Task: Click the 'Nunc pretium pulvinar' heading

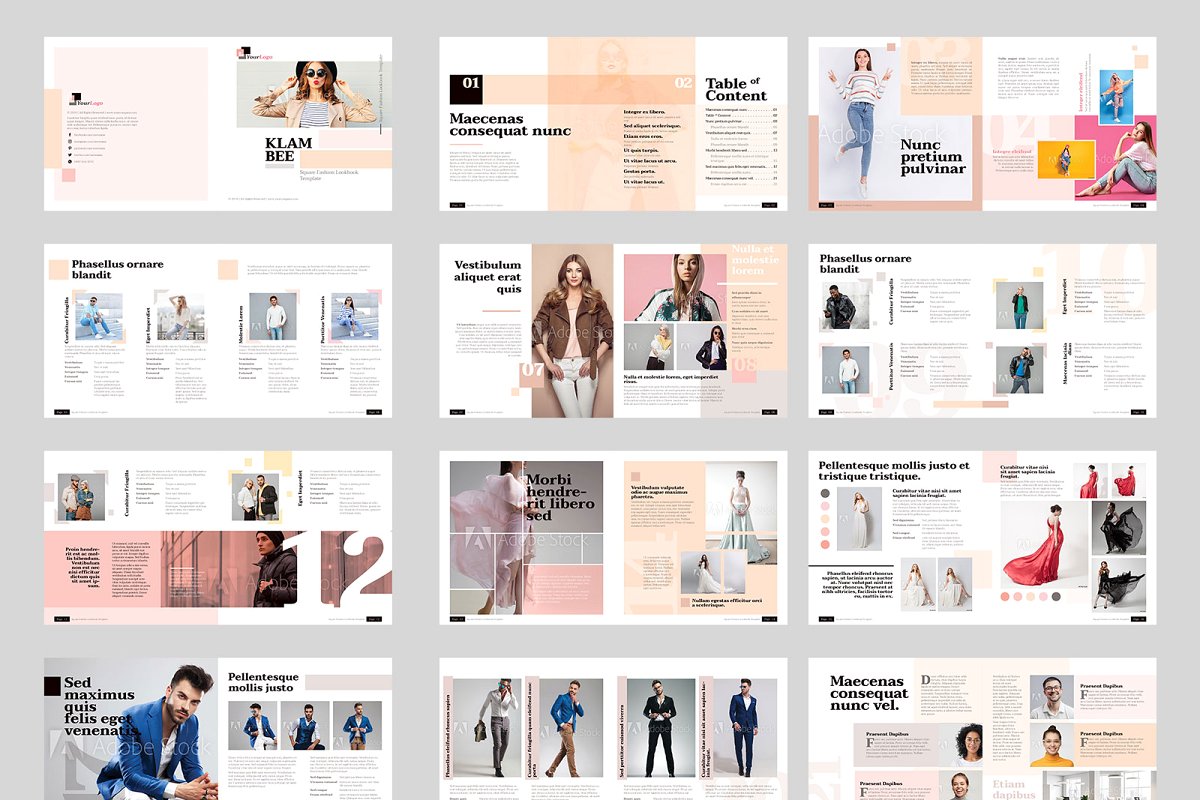Action: coord(930,157)
